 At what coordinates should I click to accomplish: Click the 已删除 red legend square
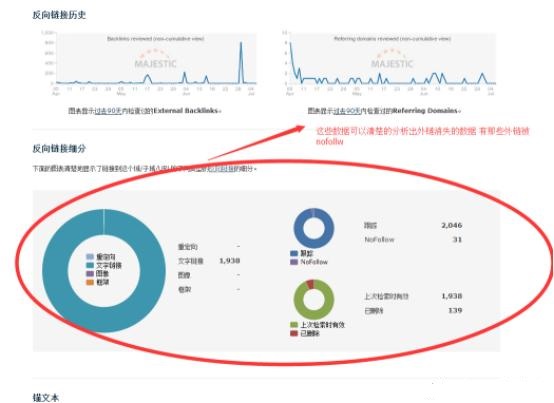[294, 333]
